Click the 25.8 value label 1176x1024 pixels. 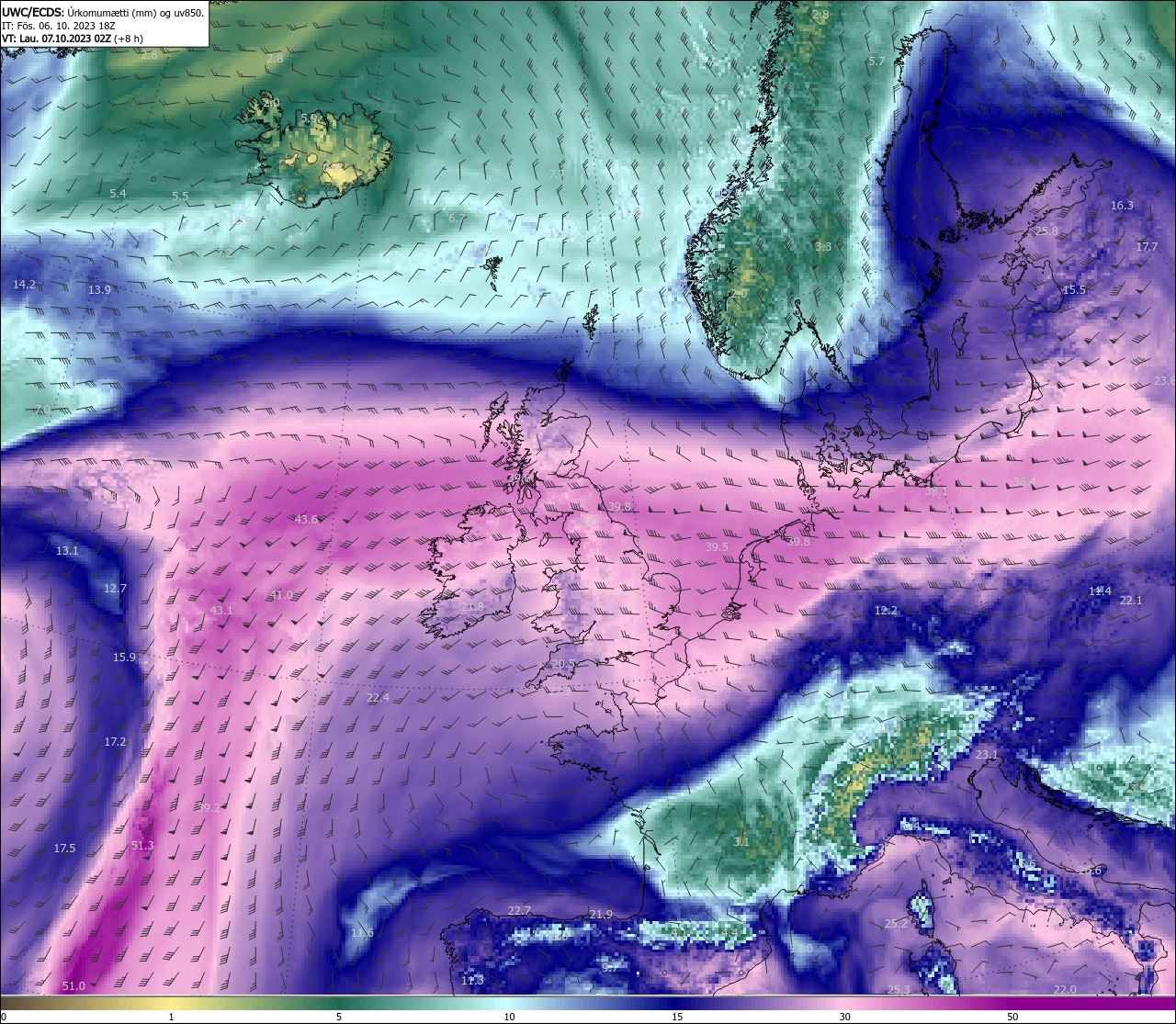[1046, 231]
